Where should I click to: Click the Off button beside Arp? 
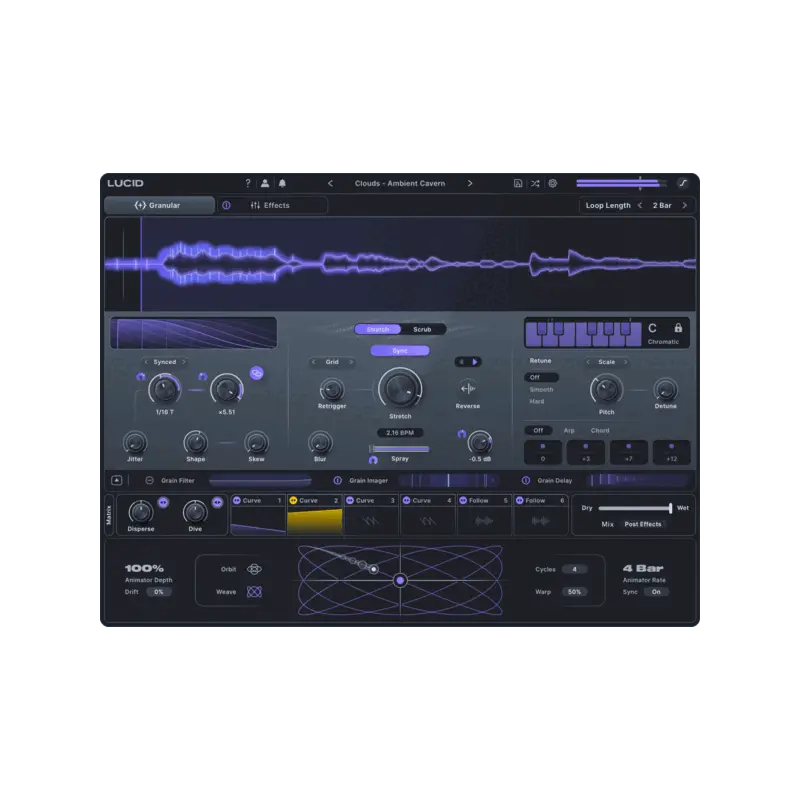pyautogui.click(x=538, y=431)
